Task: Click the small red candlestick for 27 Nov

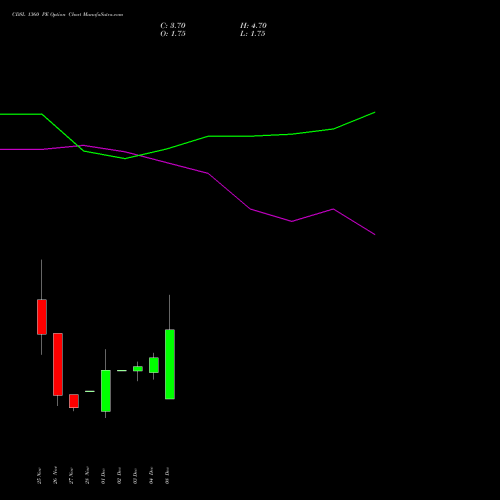Action: [x=74, y=401]
